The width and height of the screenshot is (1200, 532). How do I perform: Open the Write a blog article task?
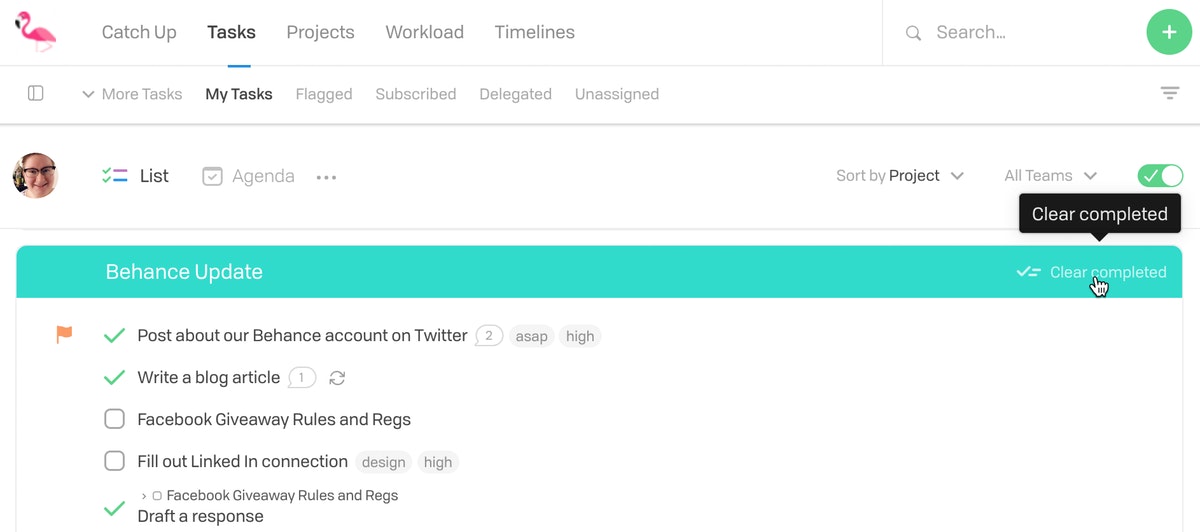pyautogui.click(x=208, y=377)
